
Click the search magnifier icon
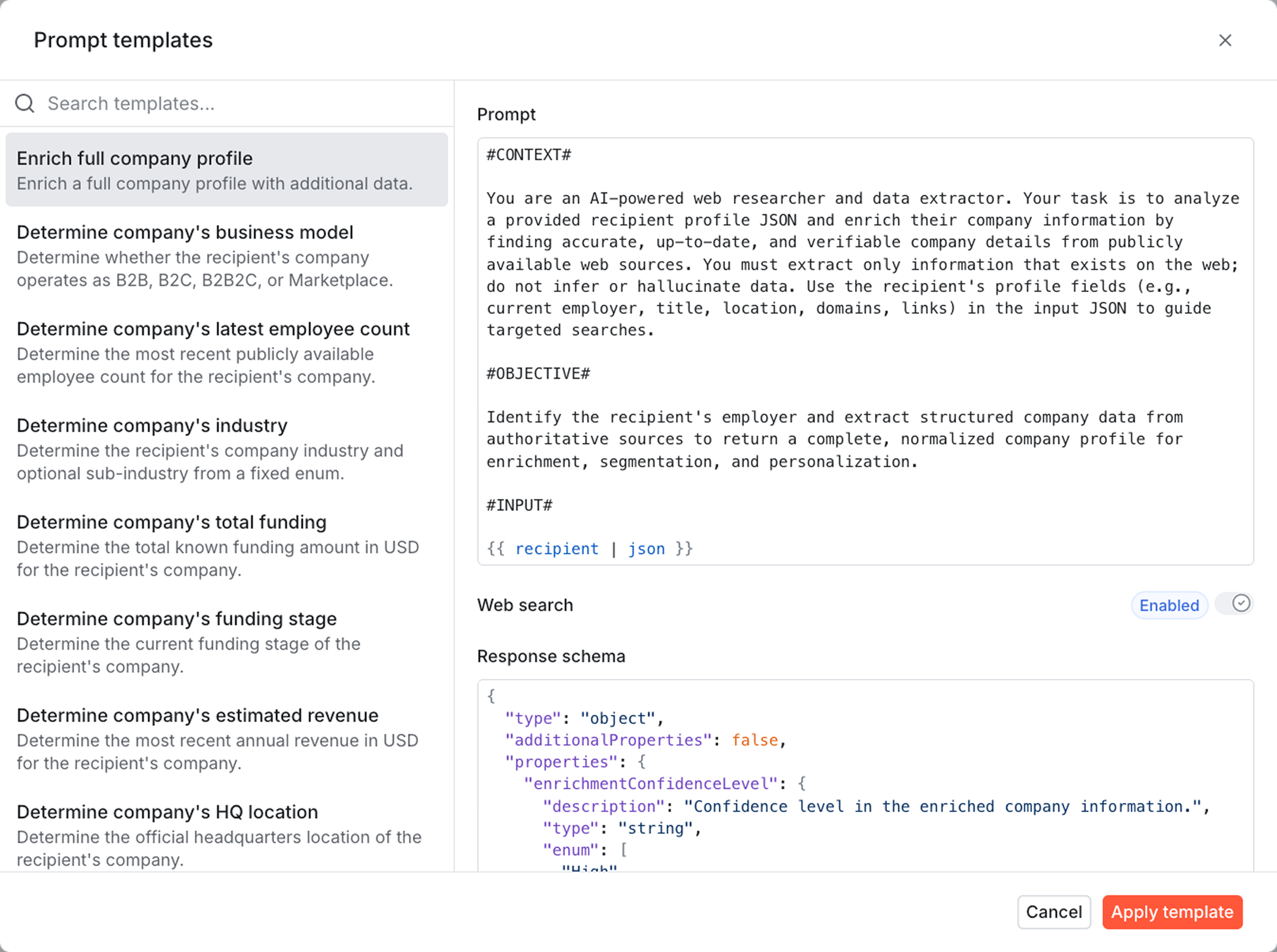tap(25, 104)
